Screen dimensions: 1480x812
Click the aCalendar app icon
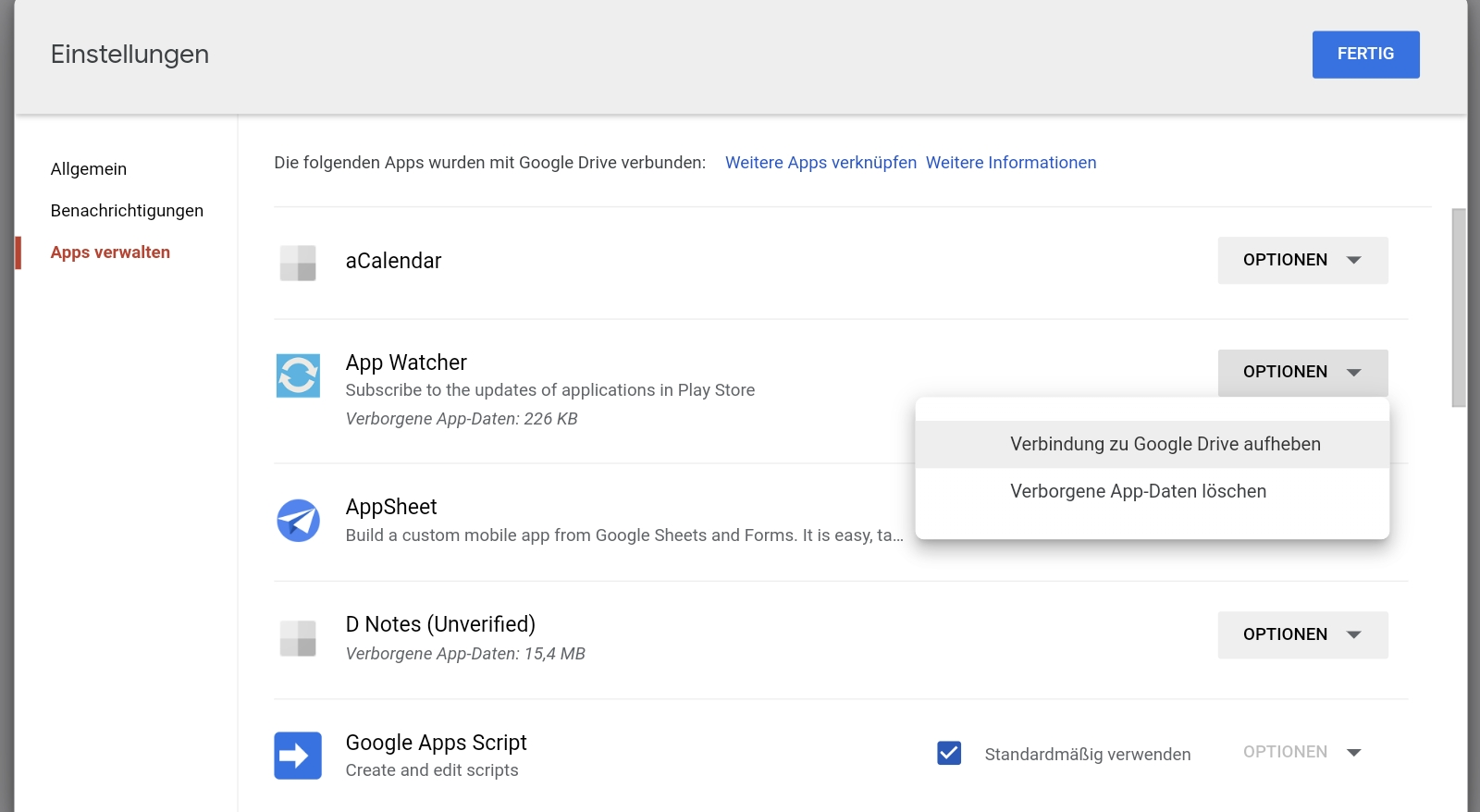(298, 263)
